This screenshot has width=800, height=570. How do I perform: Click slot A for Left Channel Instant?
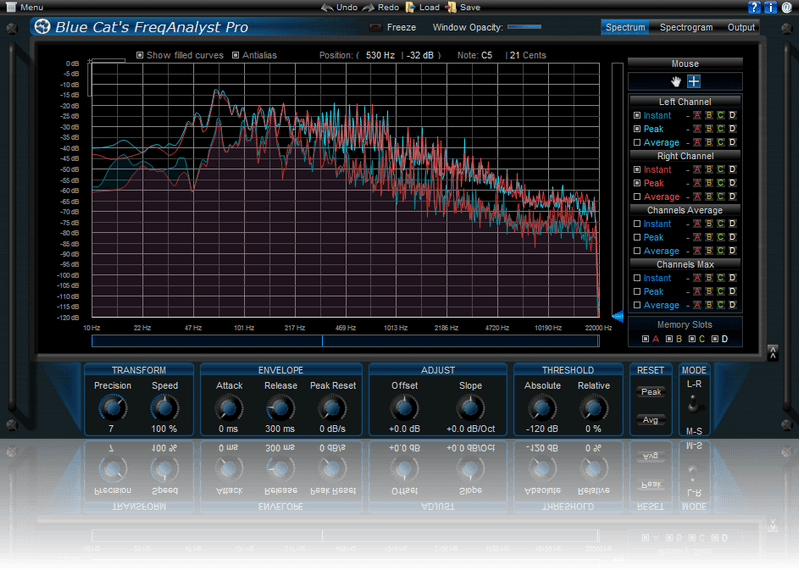coord(697,115)
